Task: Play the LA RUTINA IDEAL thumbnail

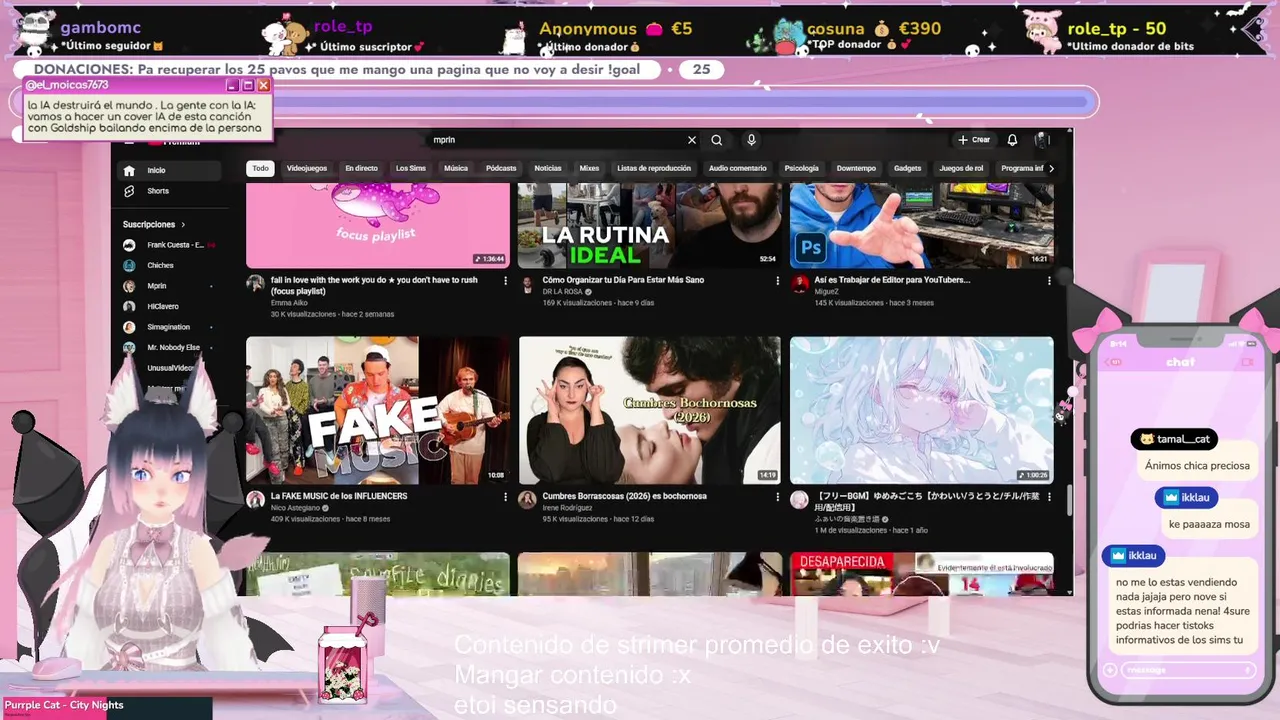Action: pyautogui.click(x=649, y=225)
